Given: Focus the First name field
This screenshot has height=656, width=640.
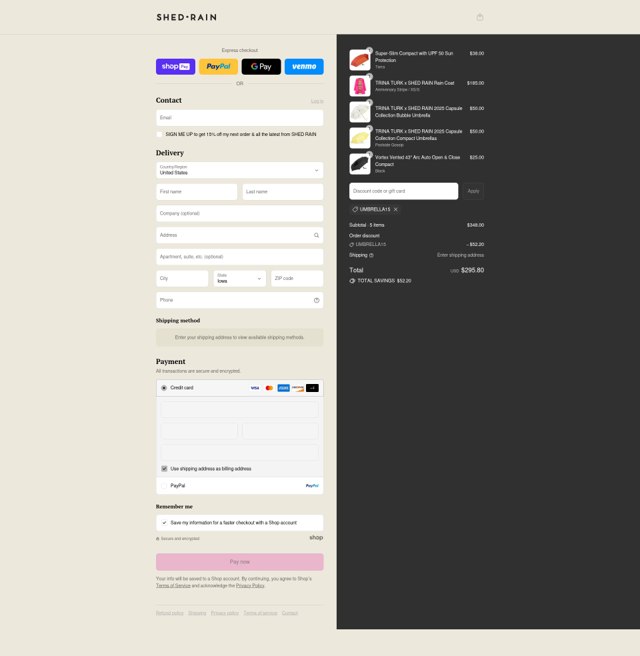Looking at the screenshot, I should 197,192.
